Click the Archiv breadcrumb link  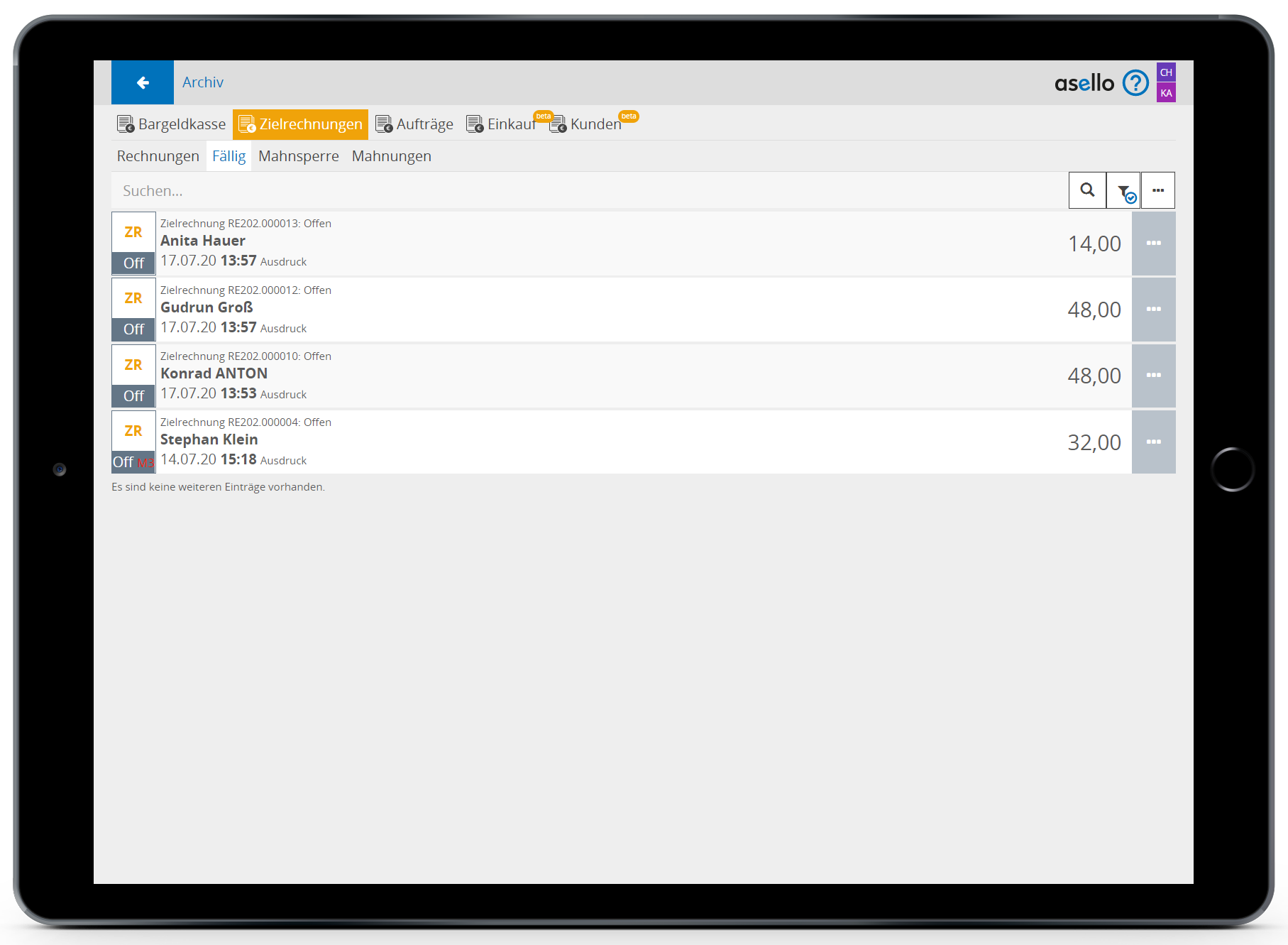coord(203,82)
